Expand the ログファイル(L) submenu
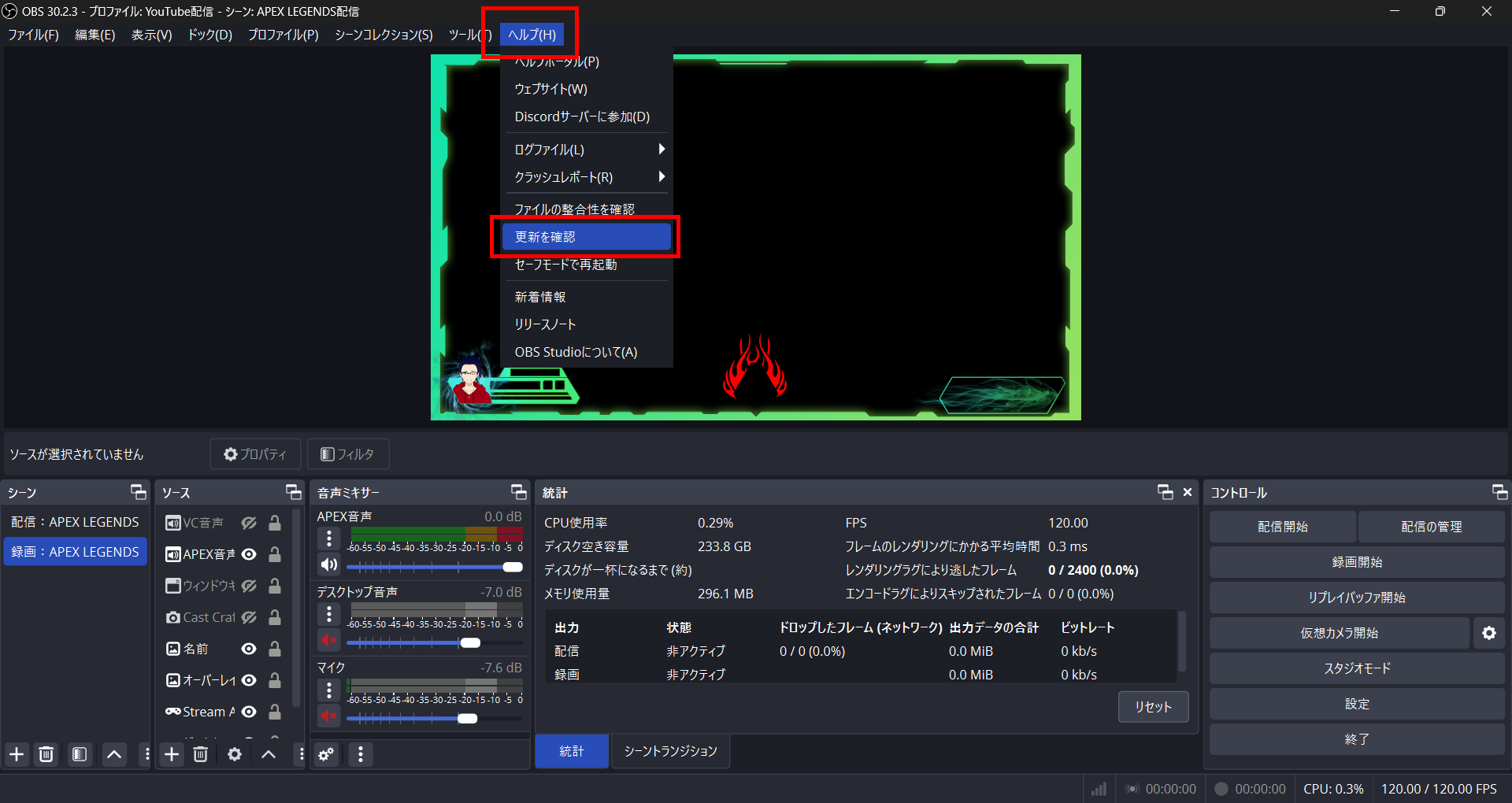Viewport: 1512px width, 803px height. click(x=587, y=150)
